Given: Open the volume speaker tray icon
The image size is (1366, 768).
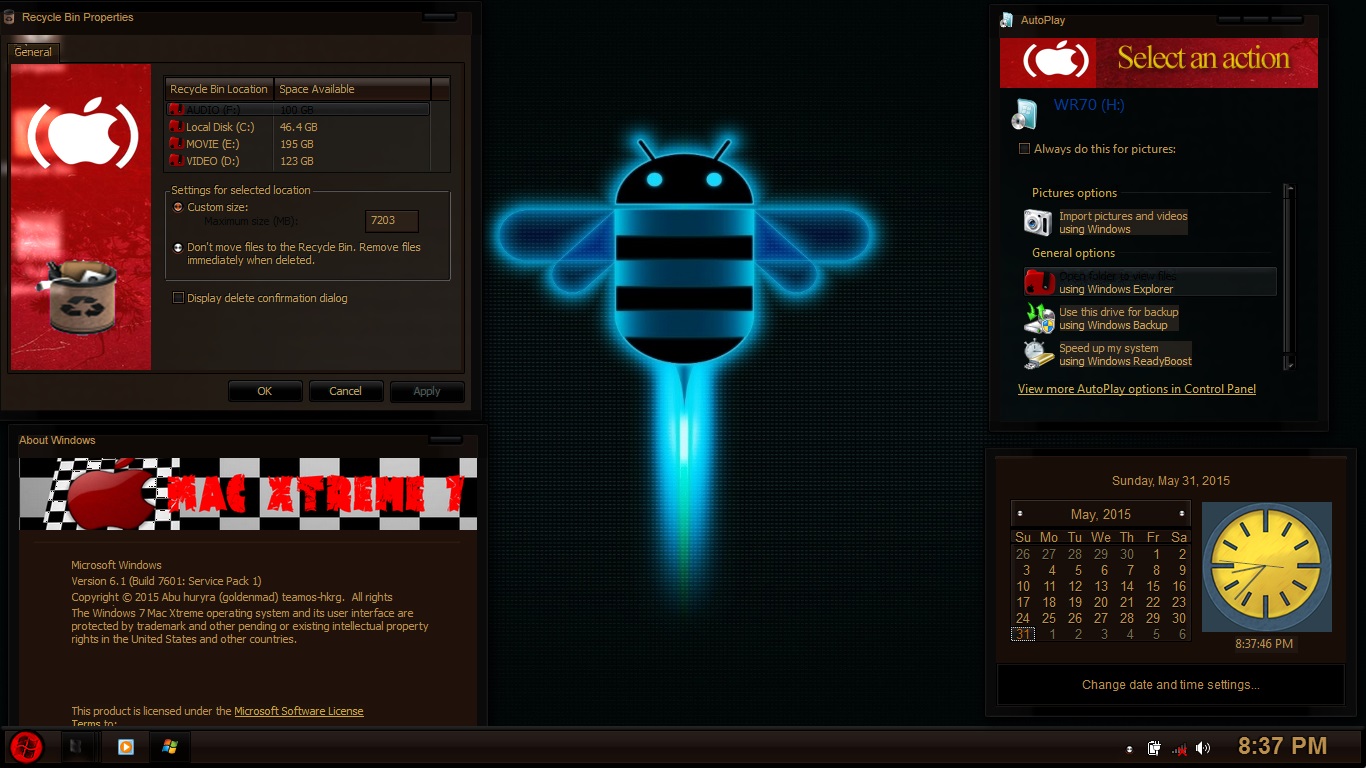Looking at the screenshot, I should point(1203,748).
